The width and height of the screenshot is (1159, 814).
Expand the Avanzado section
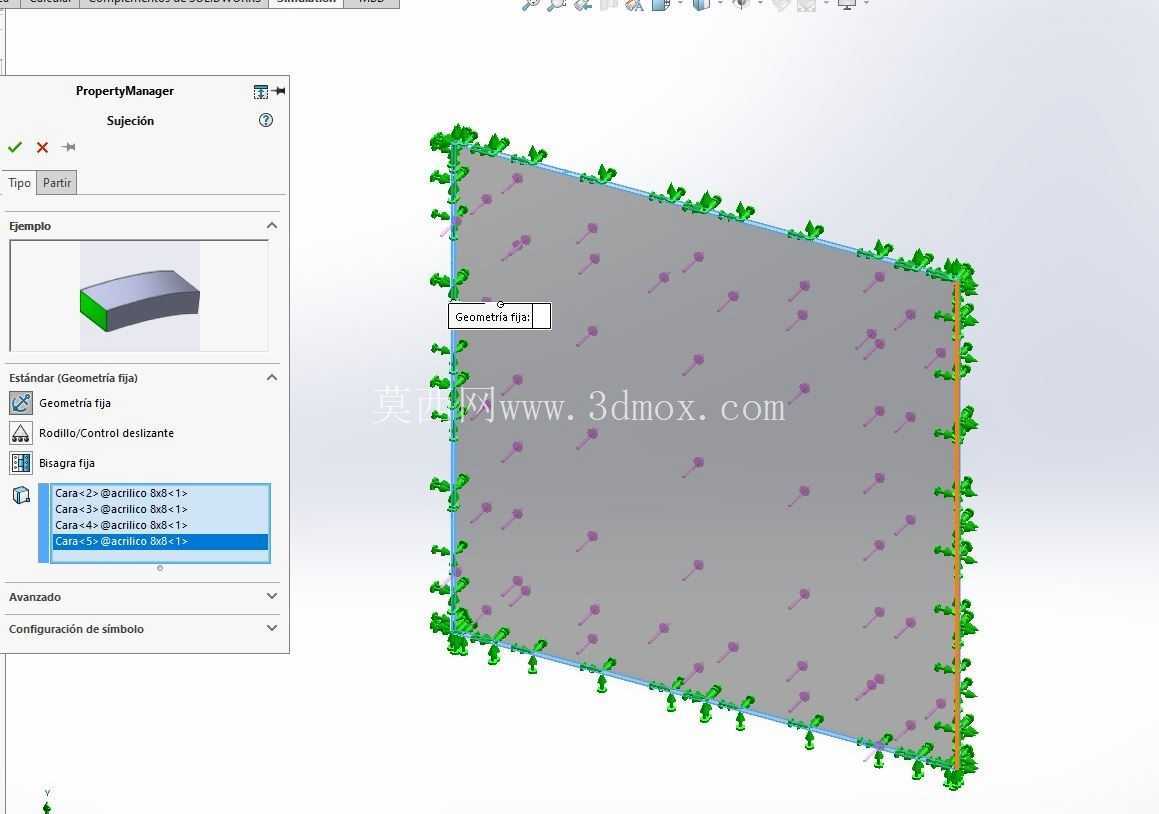[x=272, y=596]
